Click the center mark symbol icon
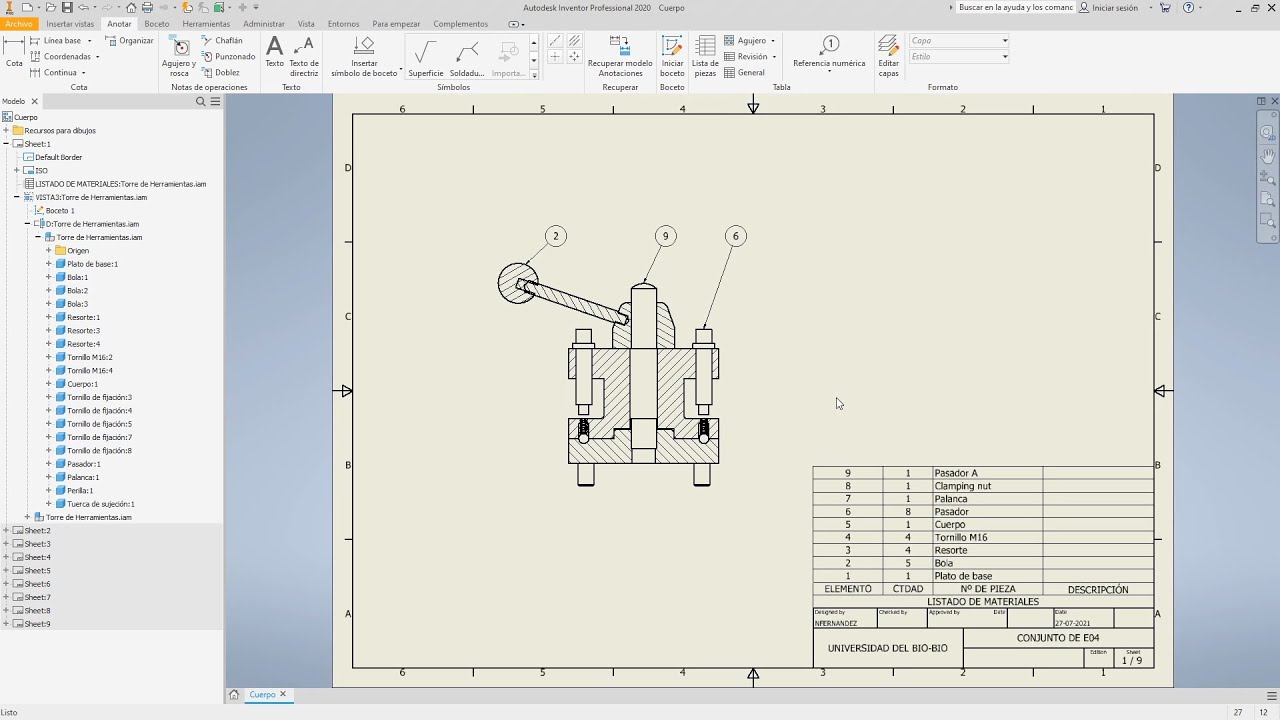Image resolution: width=1280 pixels, height=720 pixels. pos(555,57)
